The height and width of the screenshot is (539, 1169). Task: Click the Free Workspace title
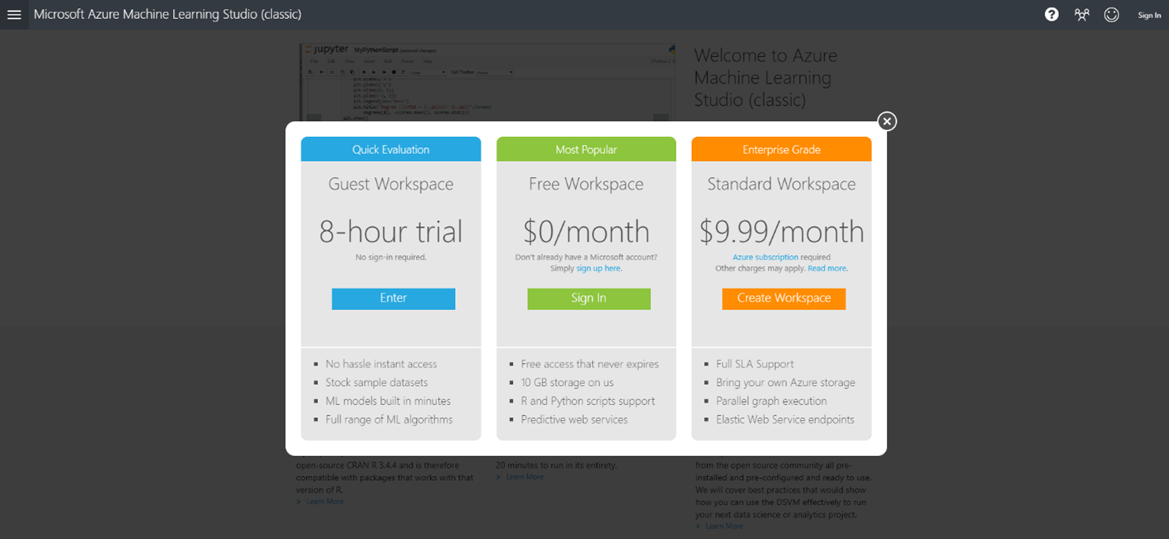[x=586, y=183]
